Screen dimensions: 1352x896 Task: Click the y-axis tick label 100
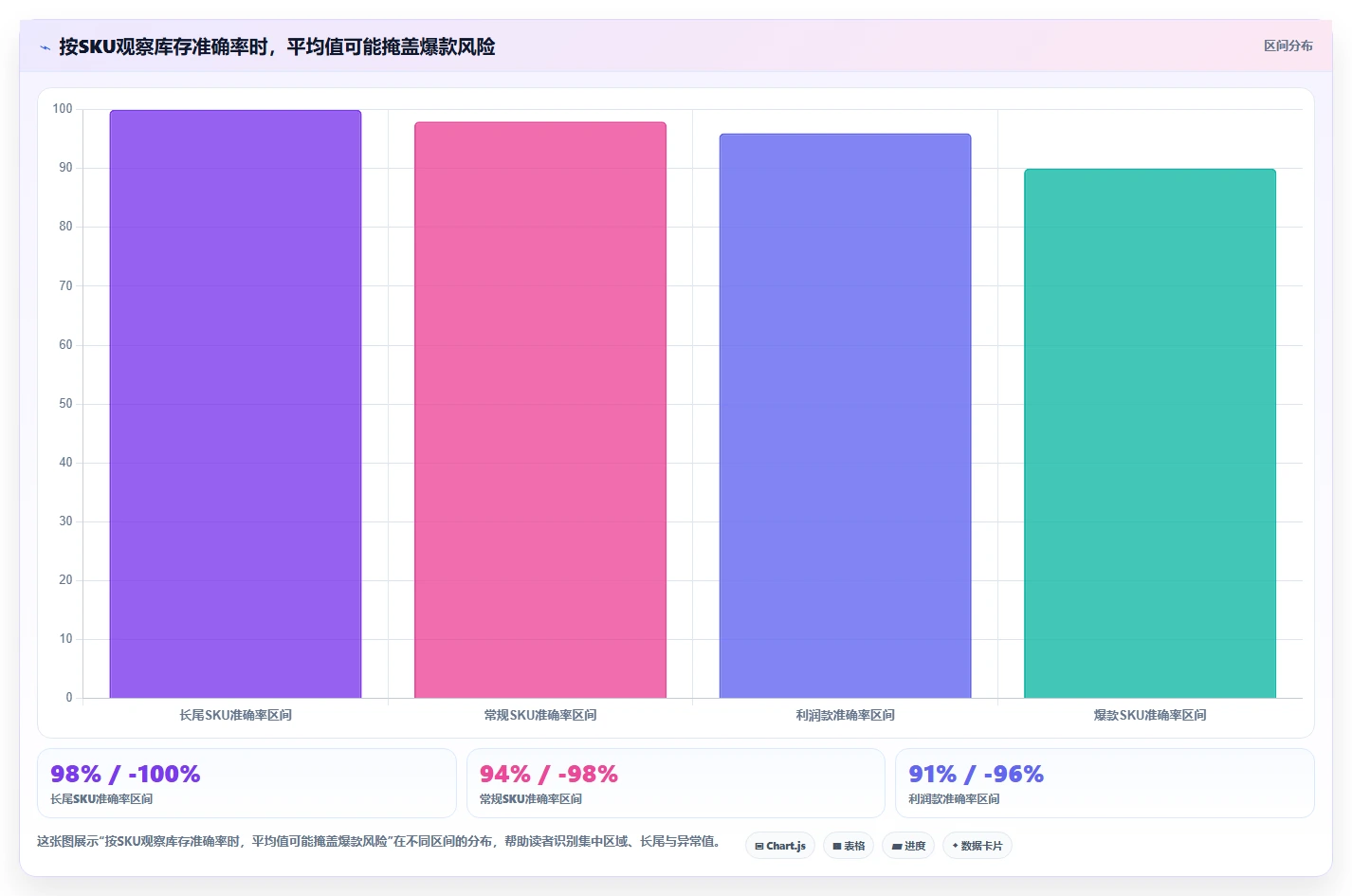coord(63,109)
